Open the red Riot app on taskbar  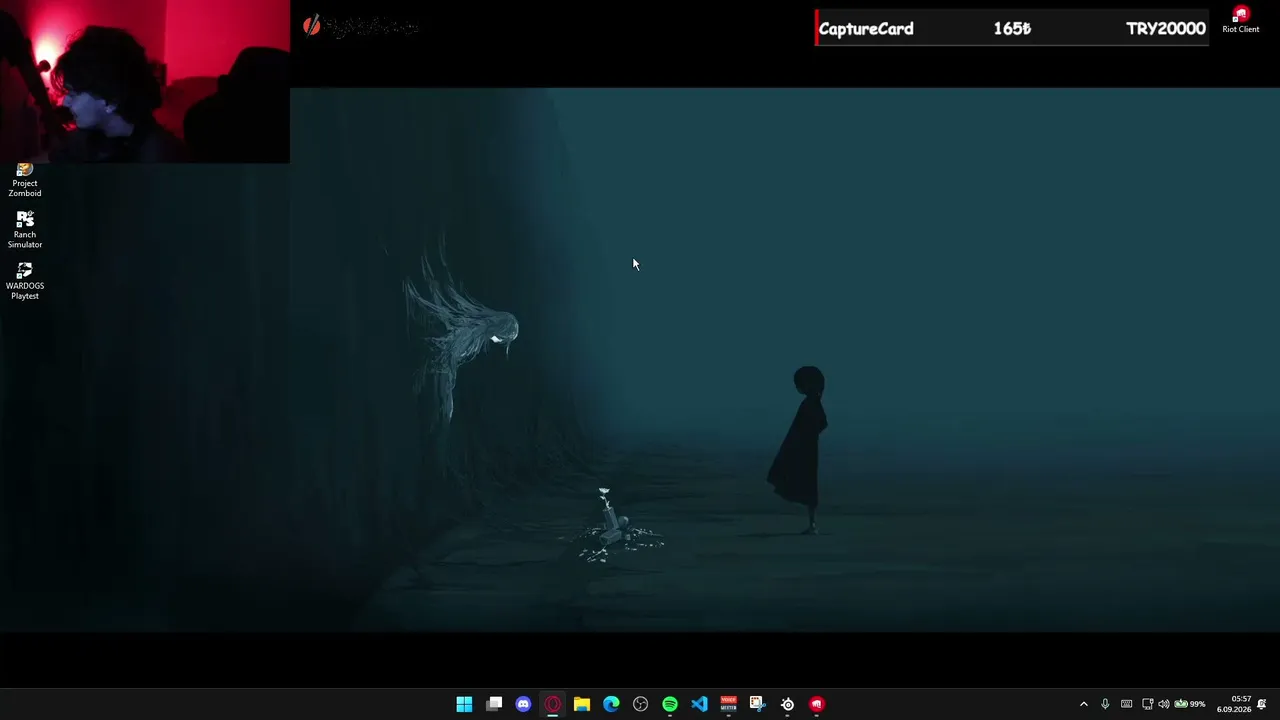coord(816,704)
